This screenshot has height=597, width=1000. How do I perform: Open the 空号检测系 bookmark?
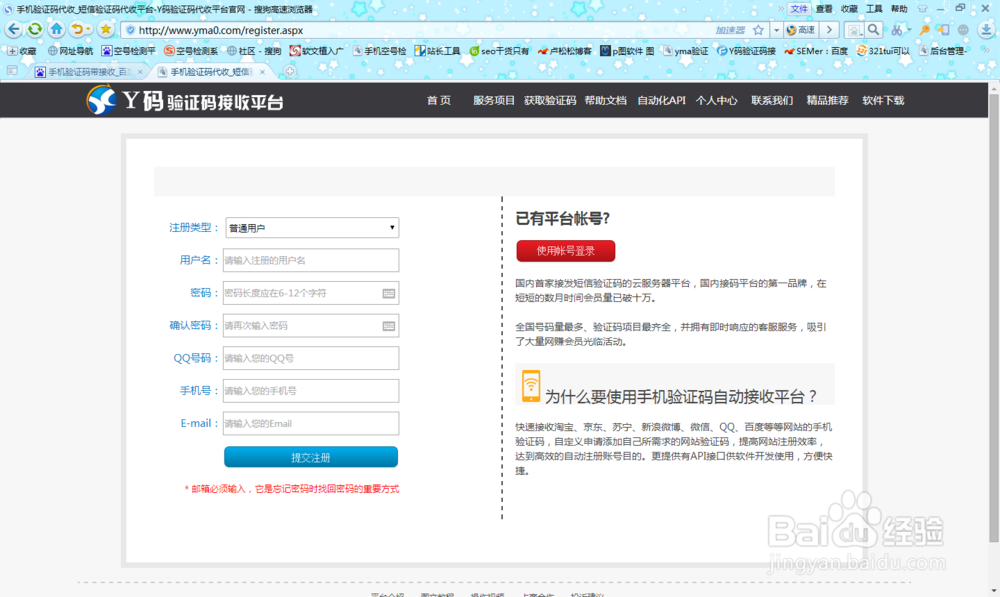[191, 51]
